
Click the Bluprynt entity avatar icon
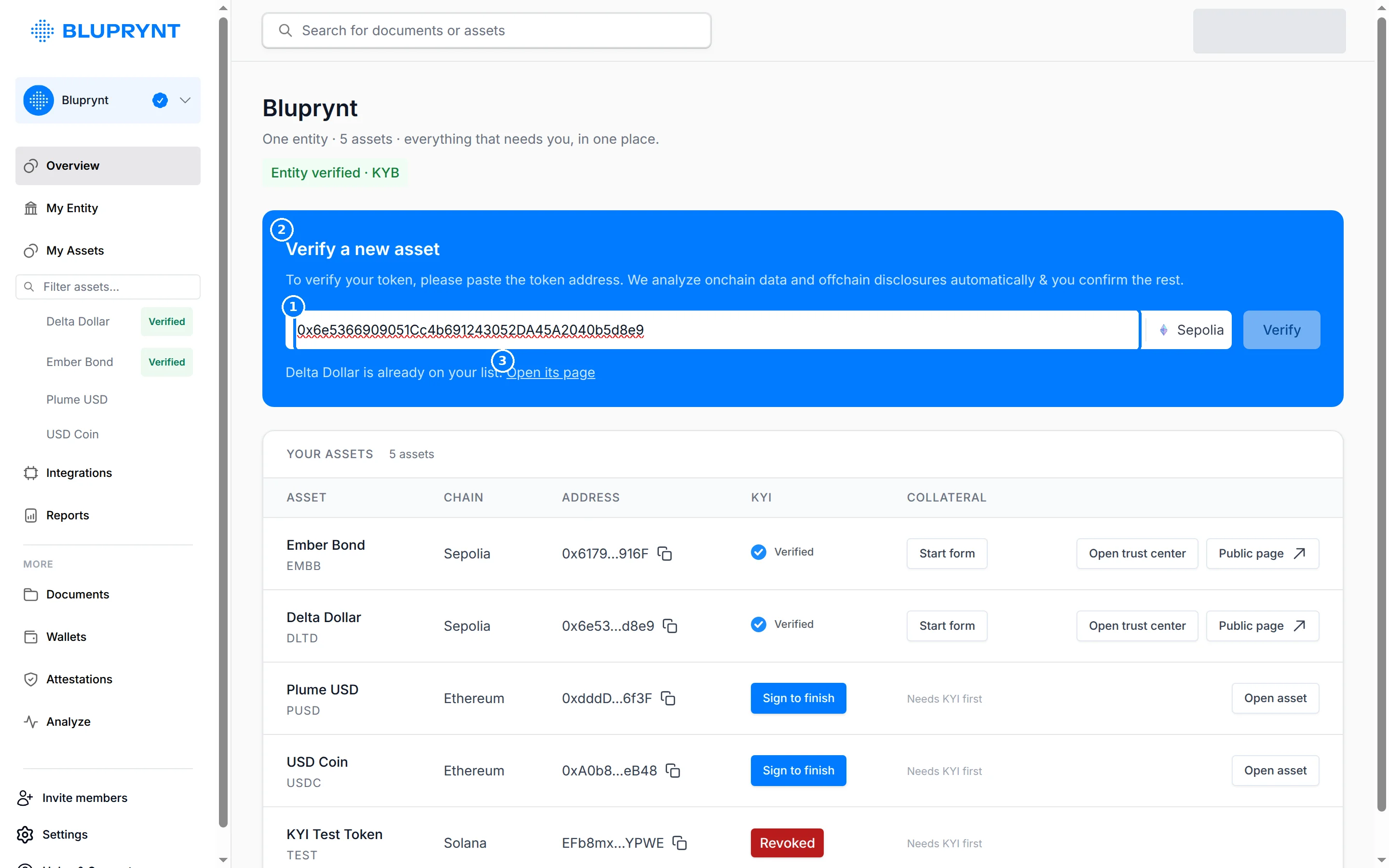[x=39, y=100]
